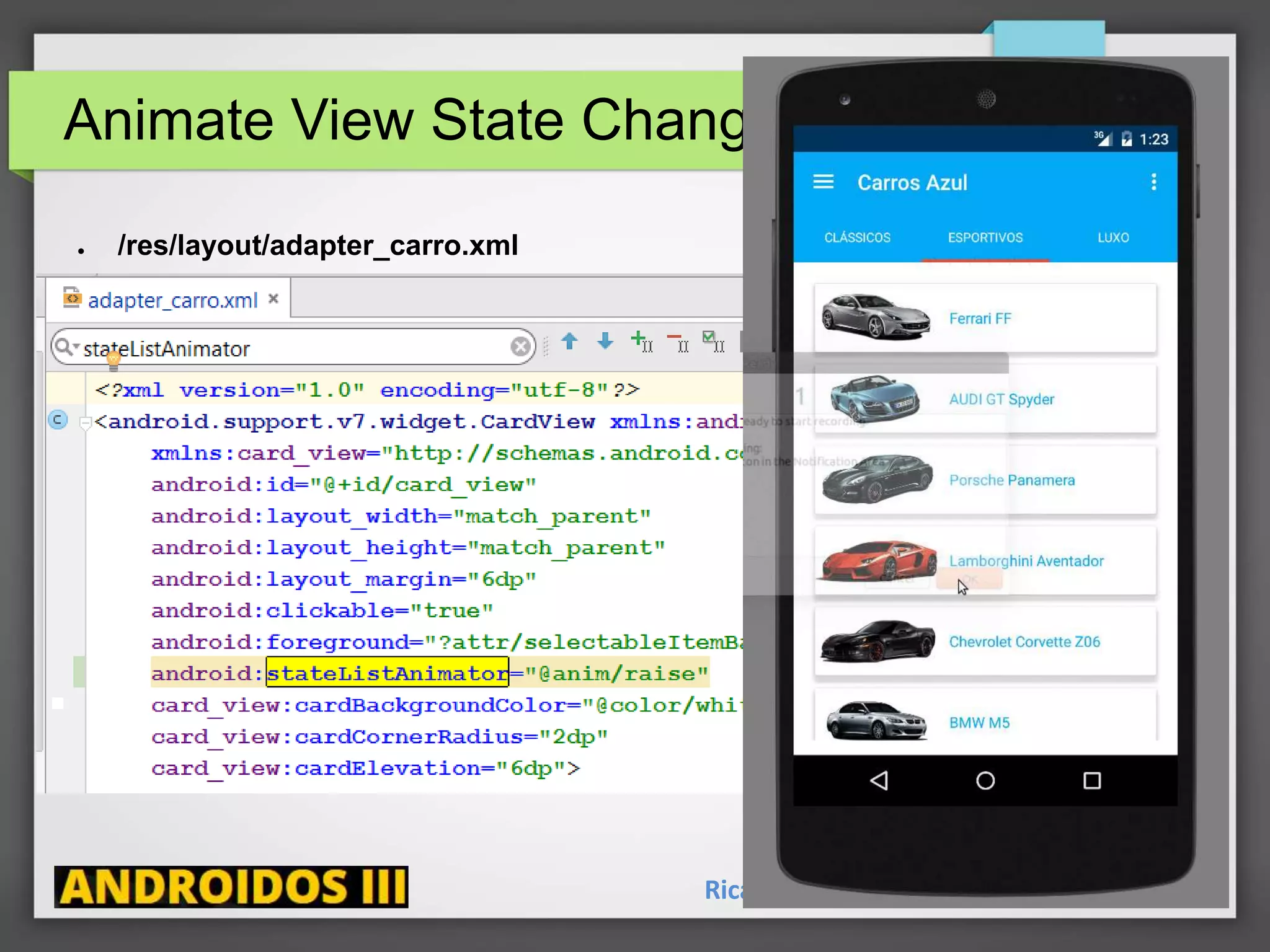Image resolution: width=1270 pixels, height=952 pixels.
Task: Click card_view:cardCornerRadius="2dp" line
Action: [380, 737]
